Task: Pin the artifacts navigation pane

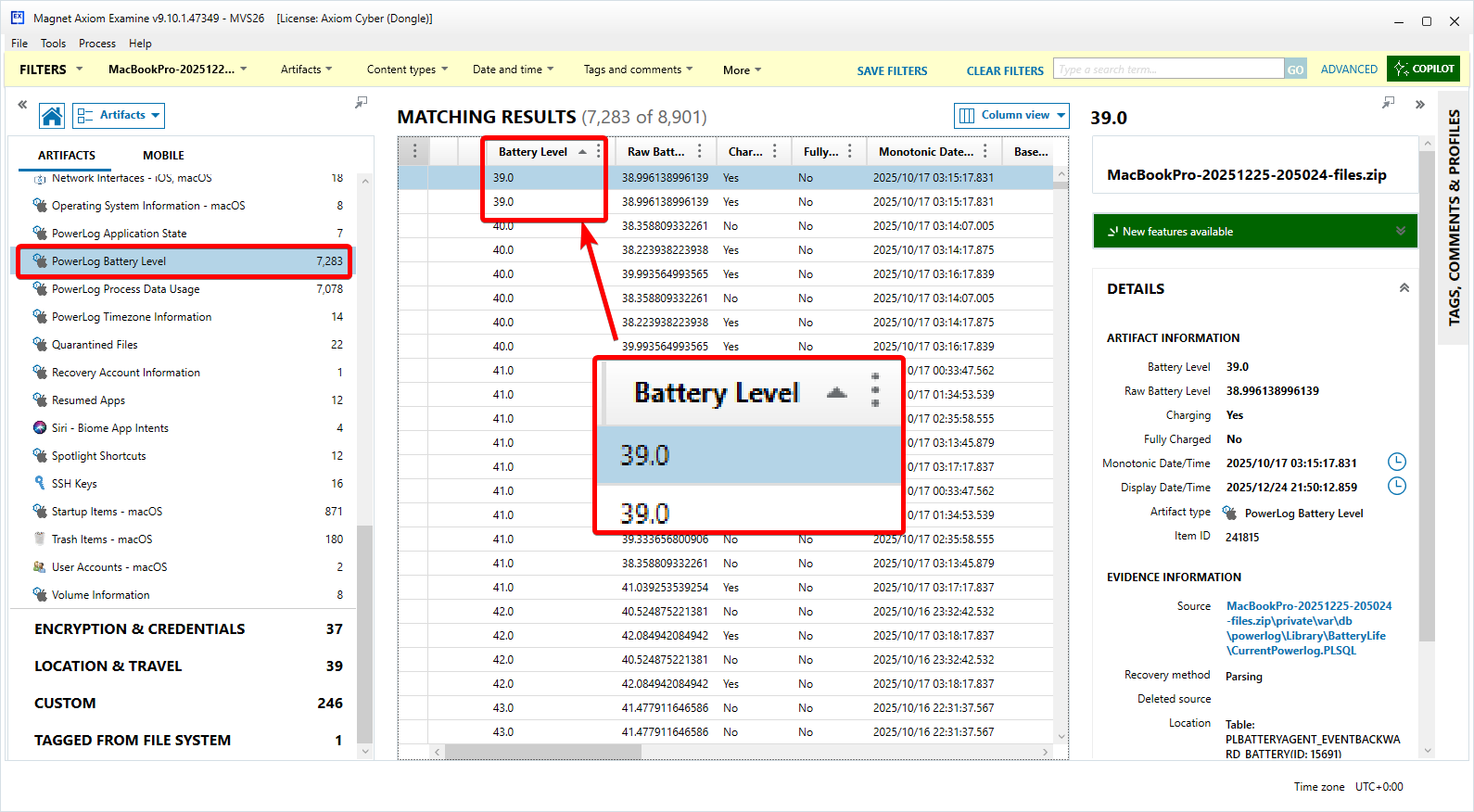Action: pos(362,102)
